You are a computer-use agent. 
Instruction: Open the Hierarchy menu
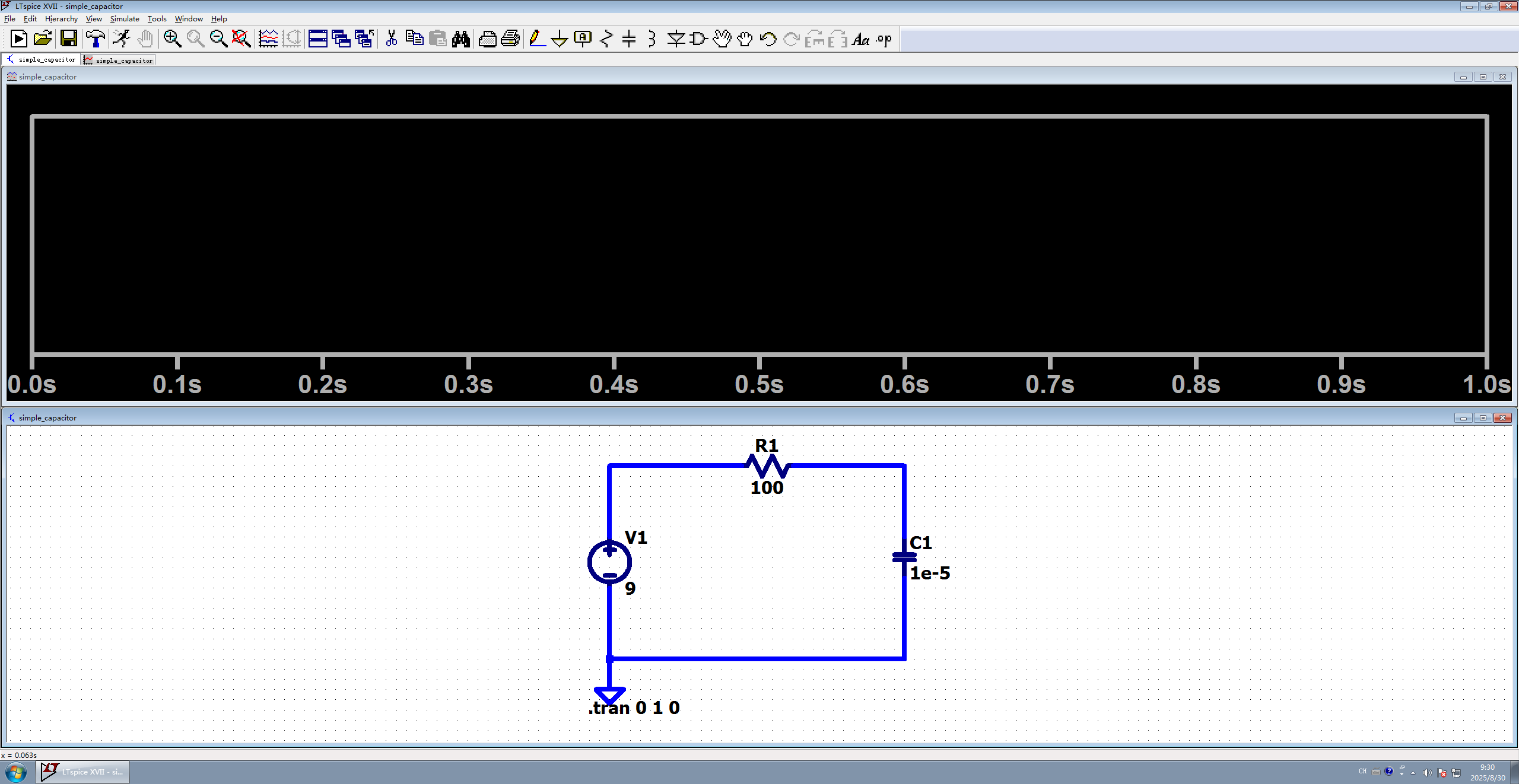(61, 19)
